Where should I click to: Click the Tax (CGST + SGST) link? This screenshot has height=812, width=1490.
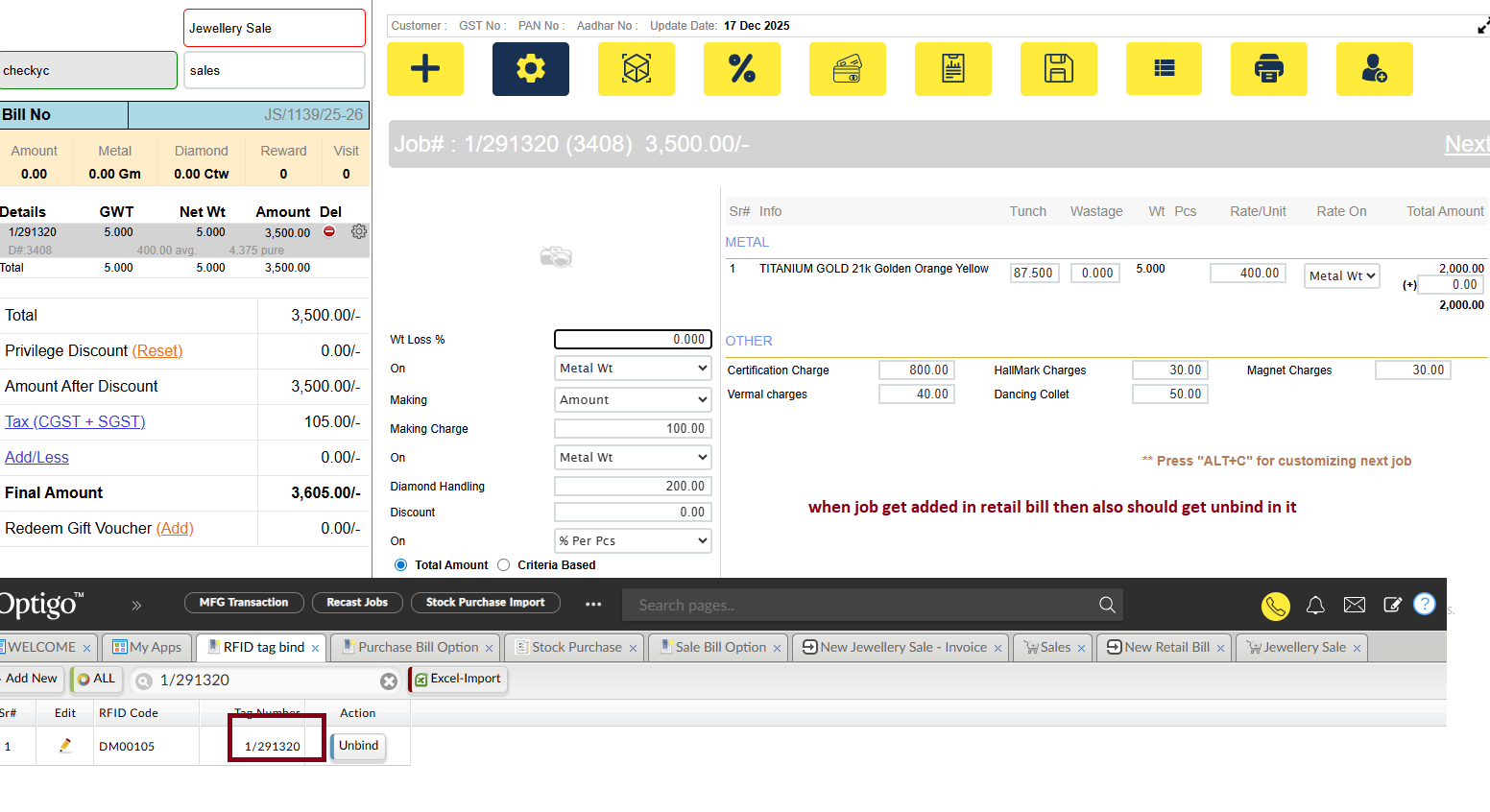(75, 421)
